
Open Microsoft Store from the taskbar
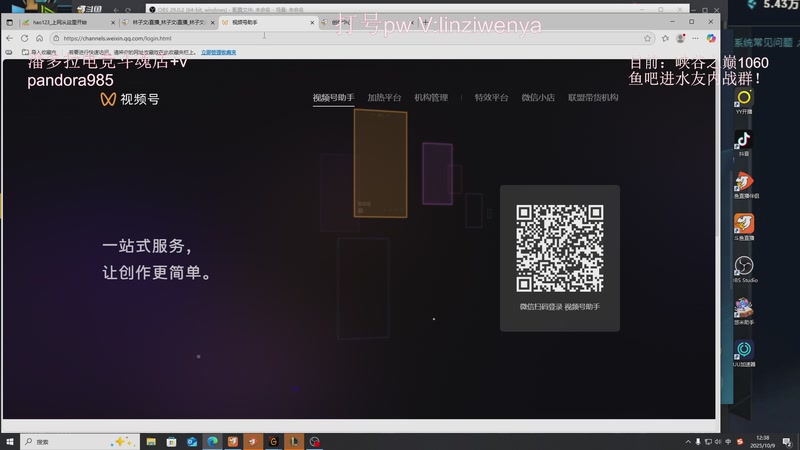point(171,441)
